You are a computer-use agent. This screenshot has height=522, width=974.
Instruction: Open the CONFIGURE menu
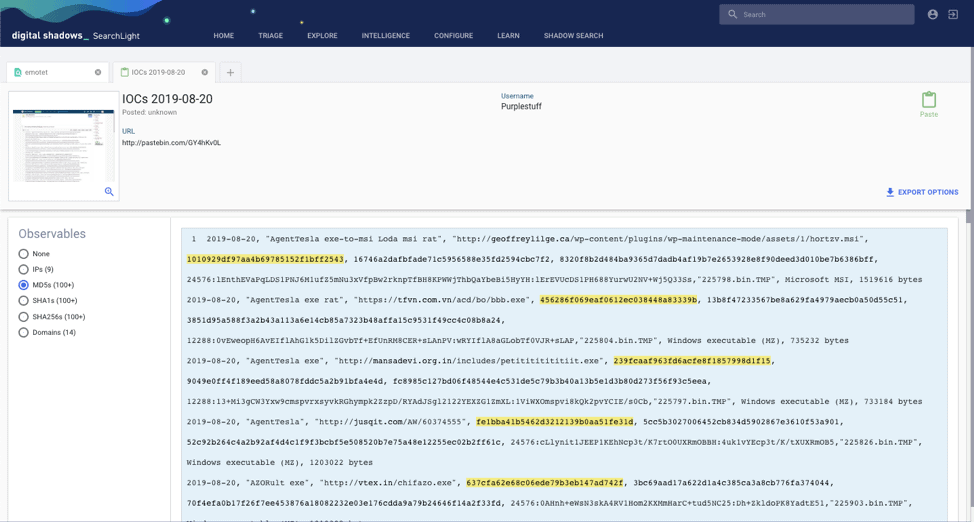pos(453,36)
